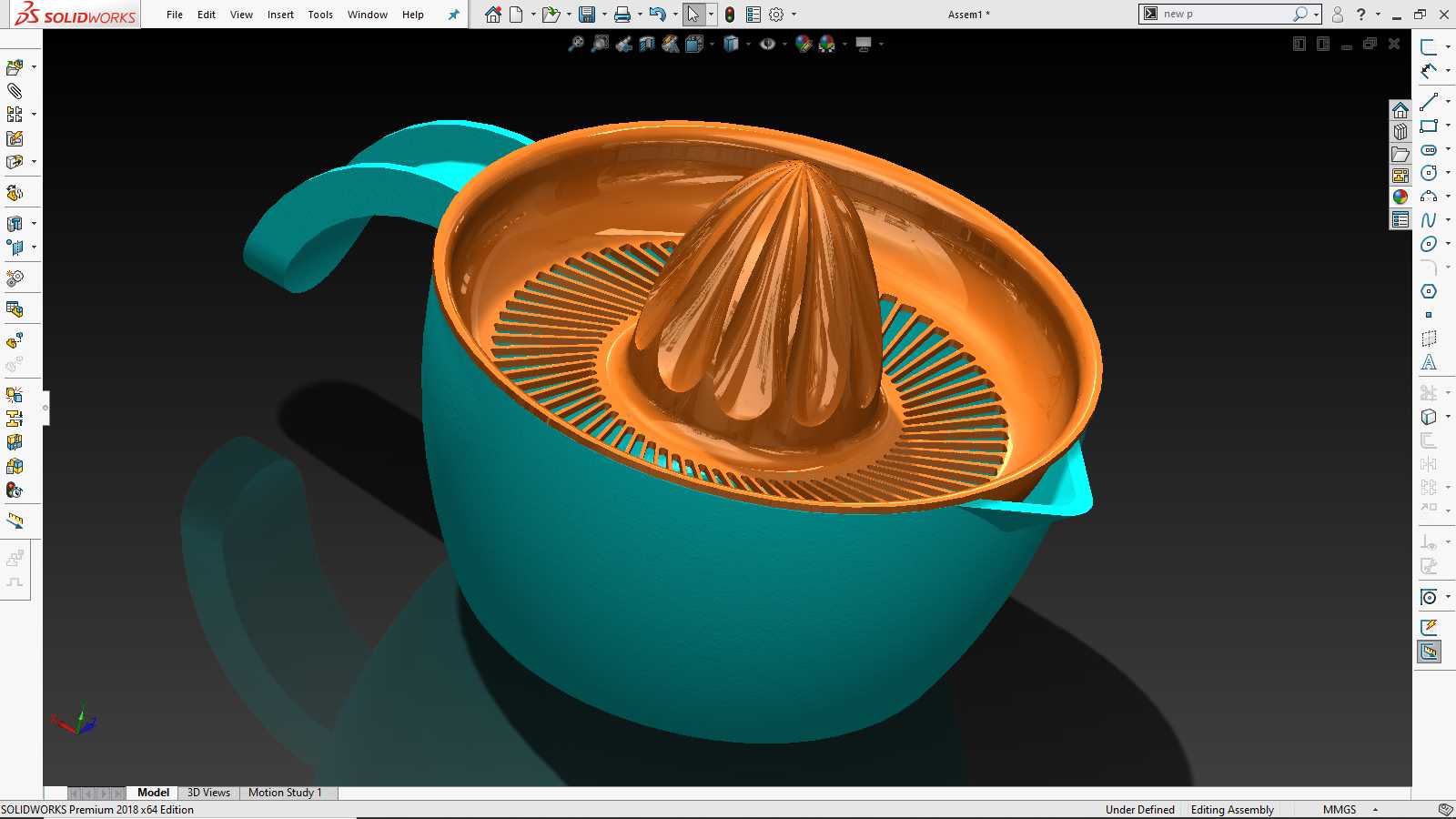
Task: Click Apply Scene icon
Action: 827,44
